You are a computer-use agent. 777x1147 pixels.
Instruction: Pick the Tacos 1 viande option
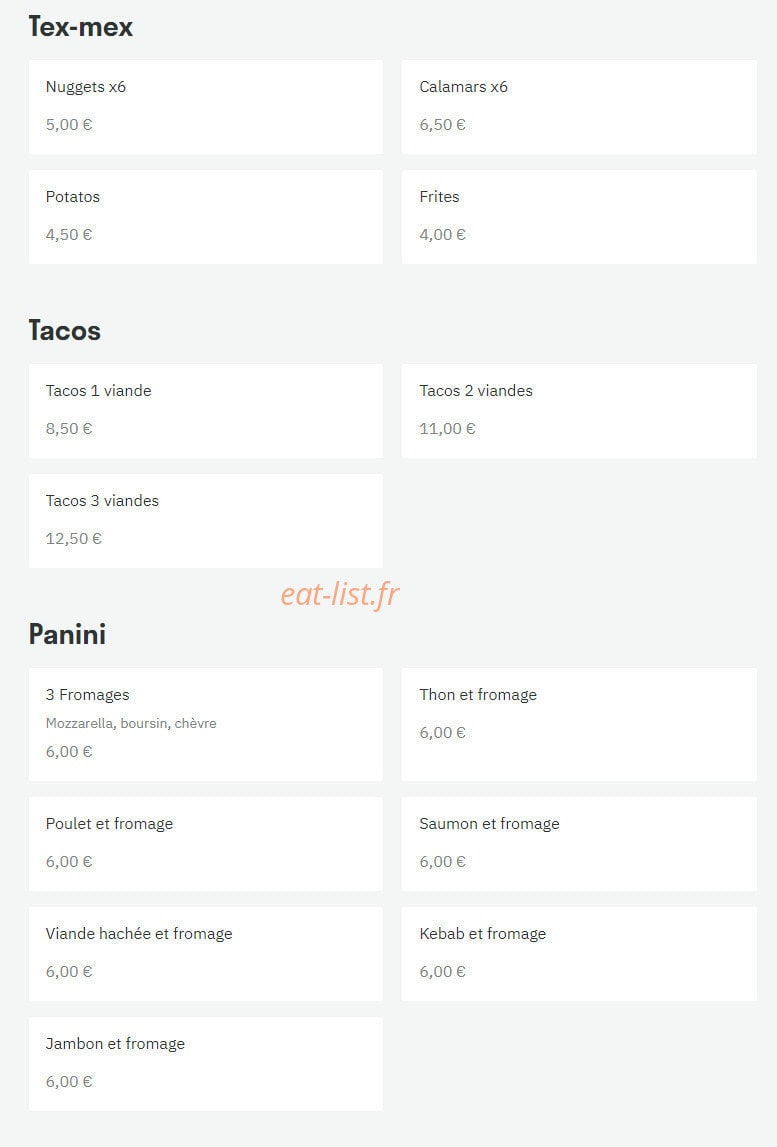pos(206,411)
